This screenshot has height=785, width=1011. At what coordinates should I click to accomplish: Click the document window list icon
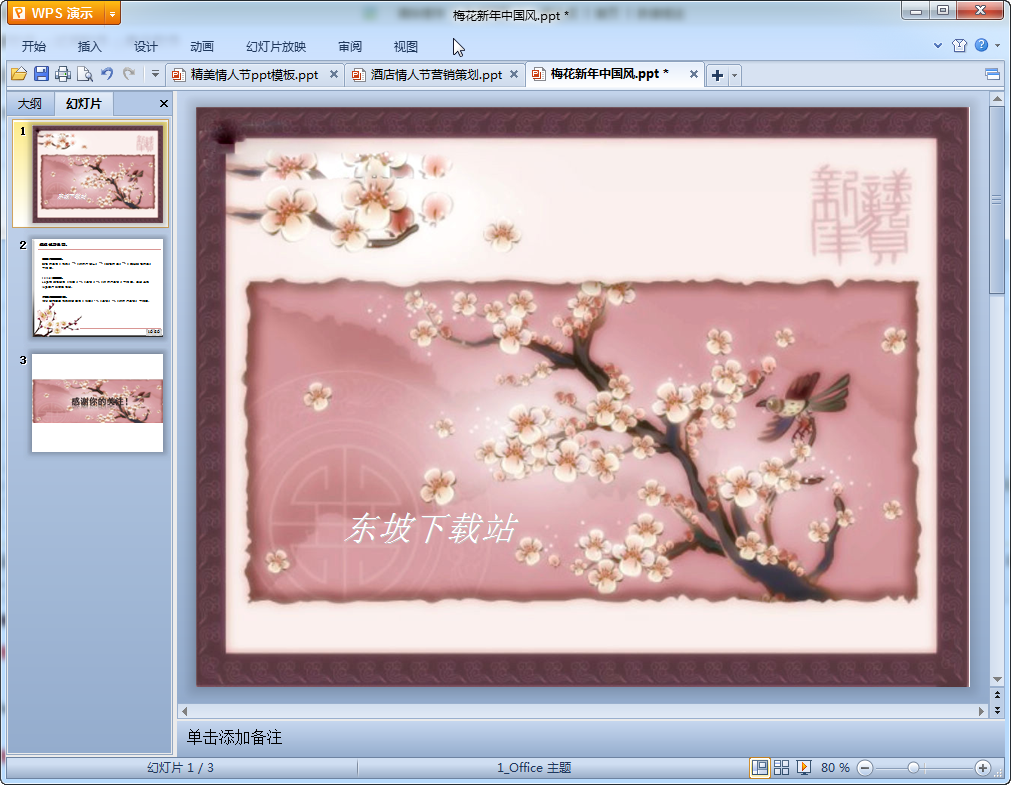tap(992, 74)
